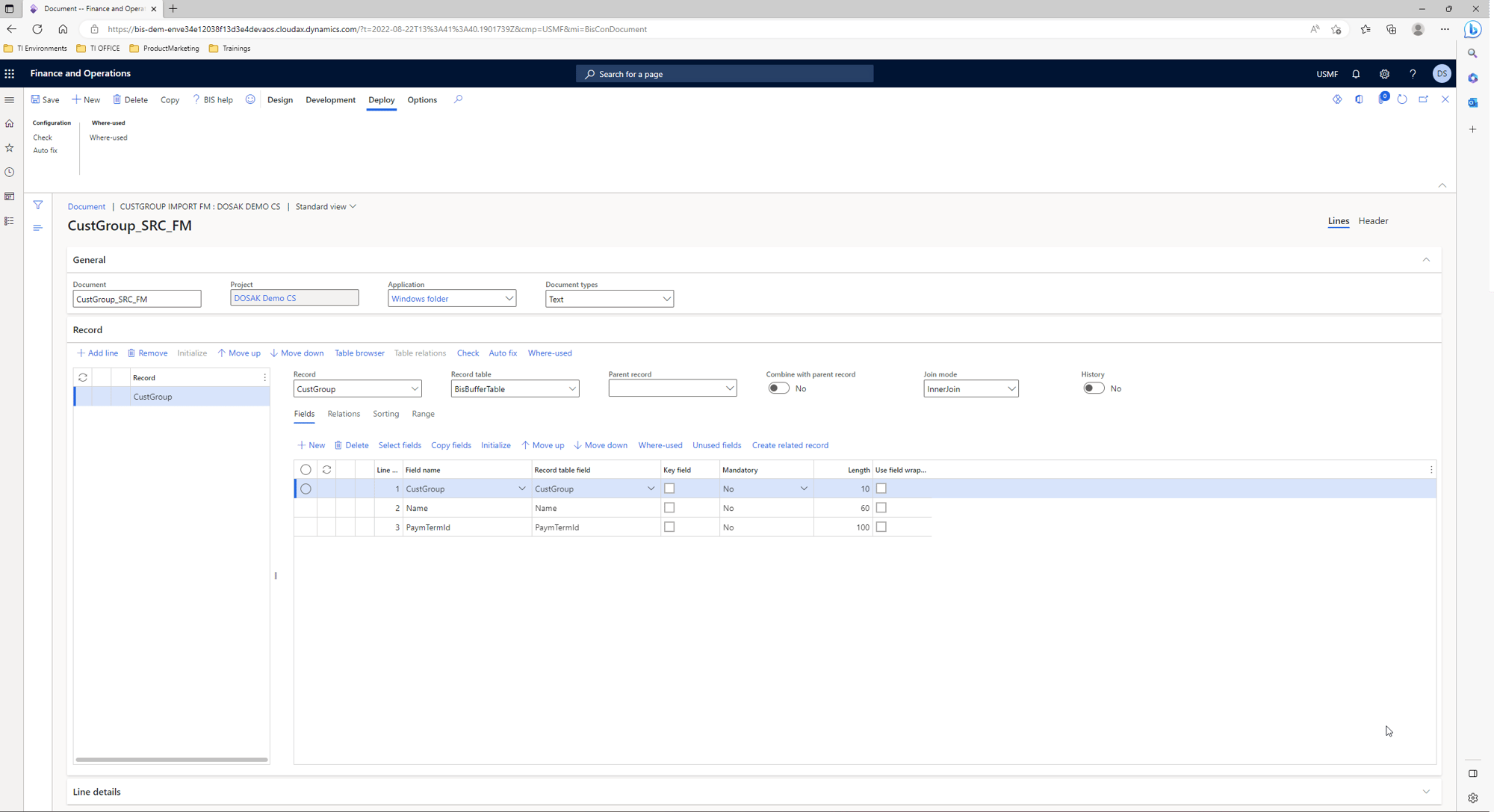Click the refresh icon in the Record list
The width and height of the screenshot is (1494, 812).
click(83, 377)
